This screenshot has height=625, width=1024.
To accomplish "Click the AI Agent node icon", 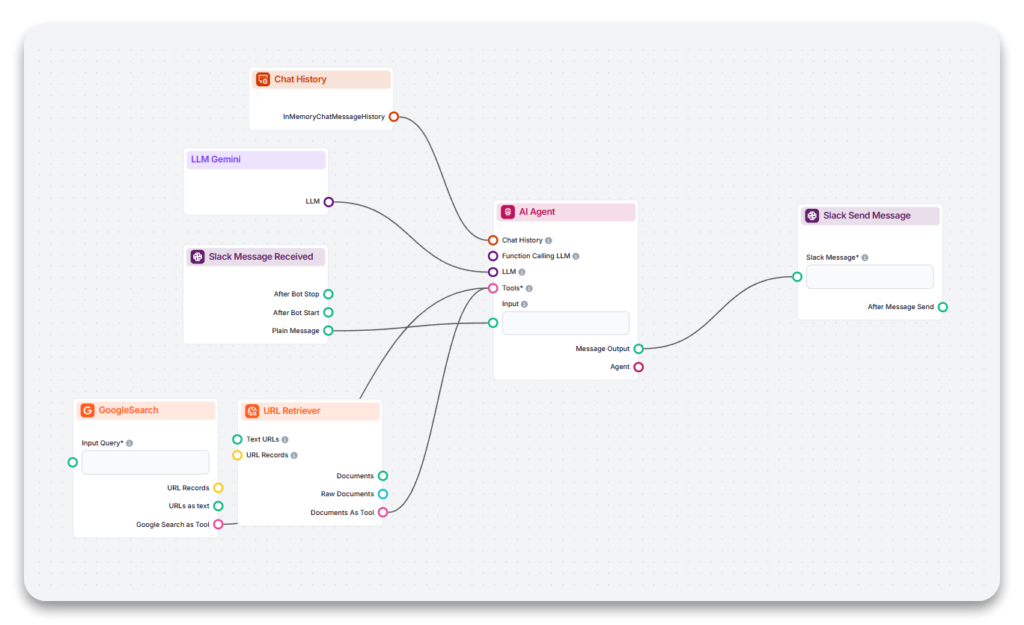I will coord(507,212).
